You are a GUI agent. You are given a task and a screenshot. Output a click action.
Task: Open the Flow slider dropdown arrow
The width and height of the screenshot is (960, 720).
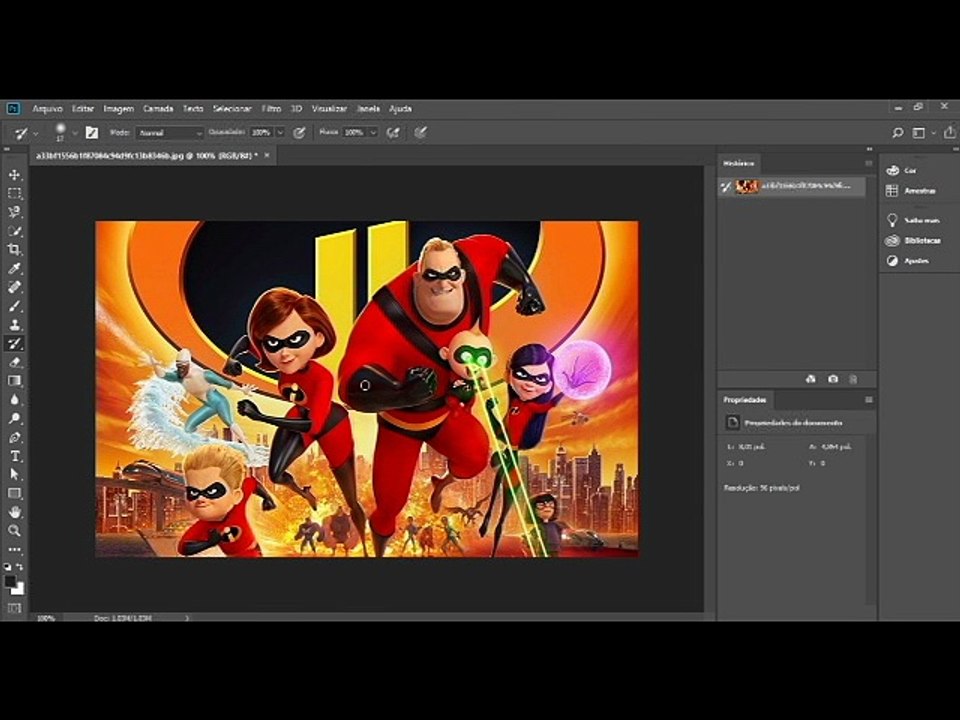click(373, 132)
